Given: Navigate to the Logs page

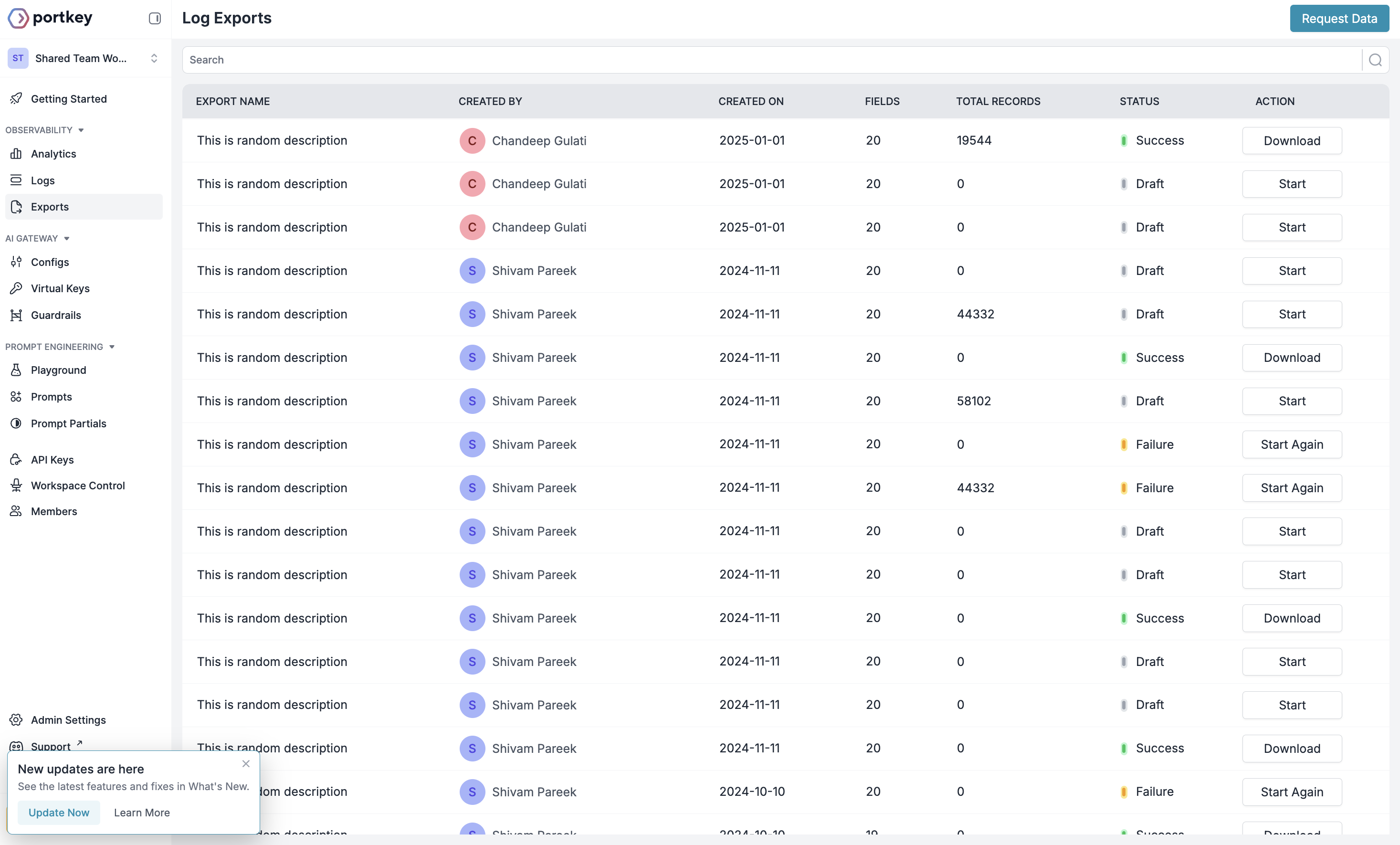Looking at the screenshot, I should coord(42,180).
